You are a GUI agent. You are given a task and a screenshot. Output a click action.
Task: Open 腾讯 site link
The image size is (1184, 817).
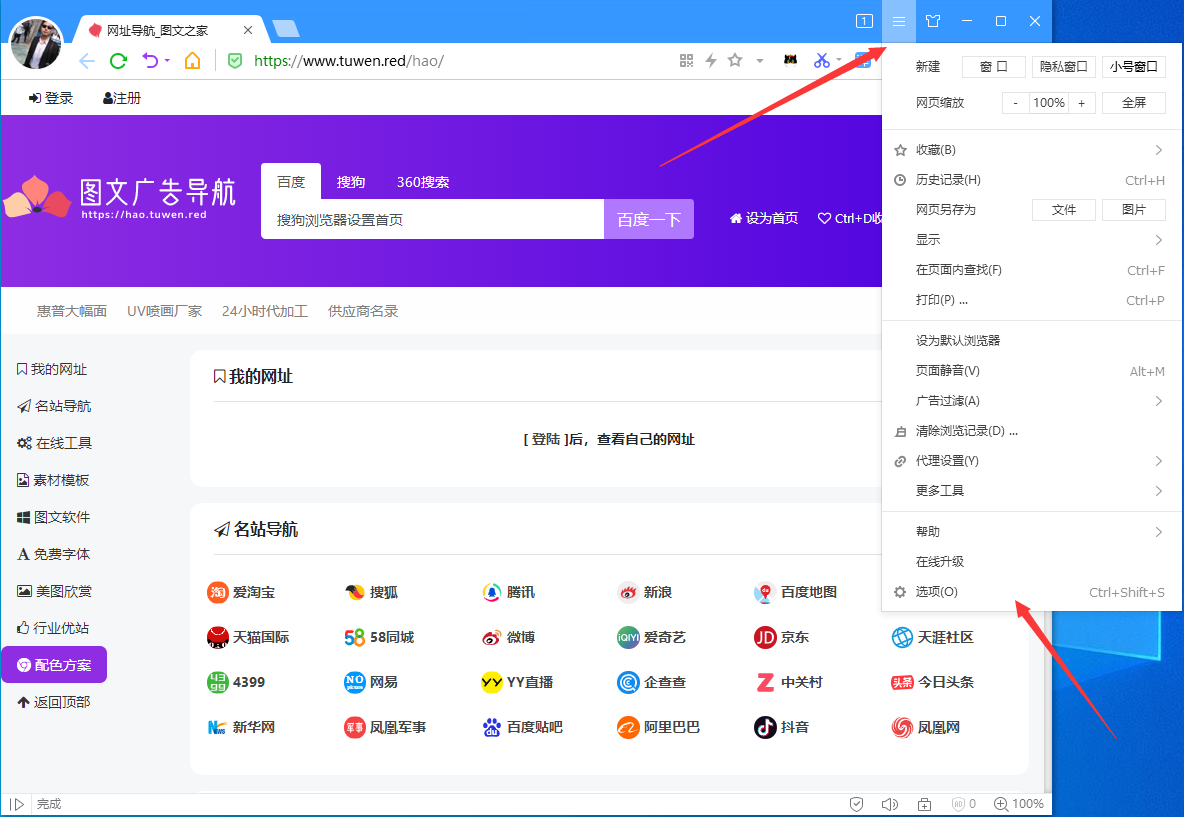click(x=508, y=593)
